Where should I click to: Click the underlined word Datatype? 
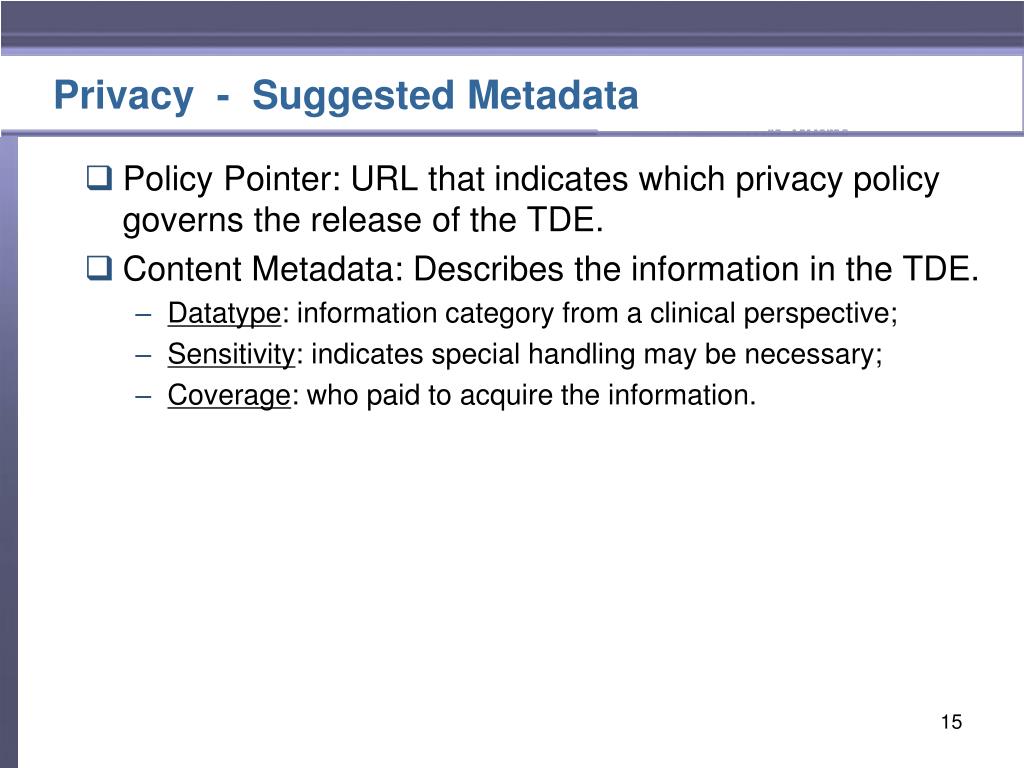[x=224, y=314]
